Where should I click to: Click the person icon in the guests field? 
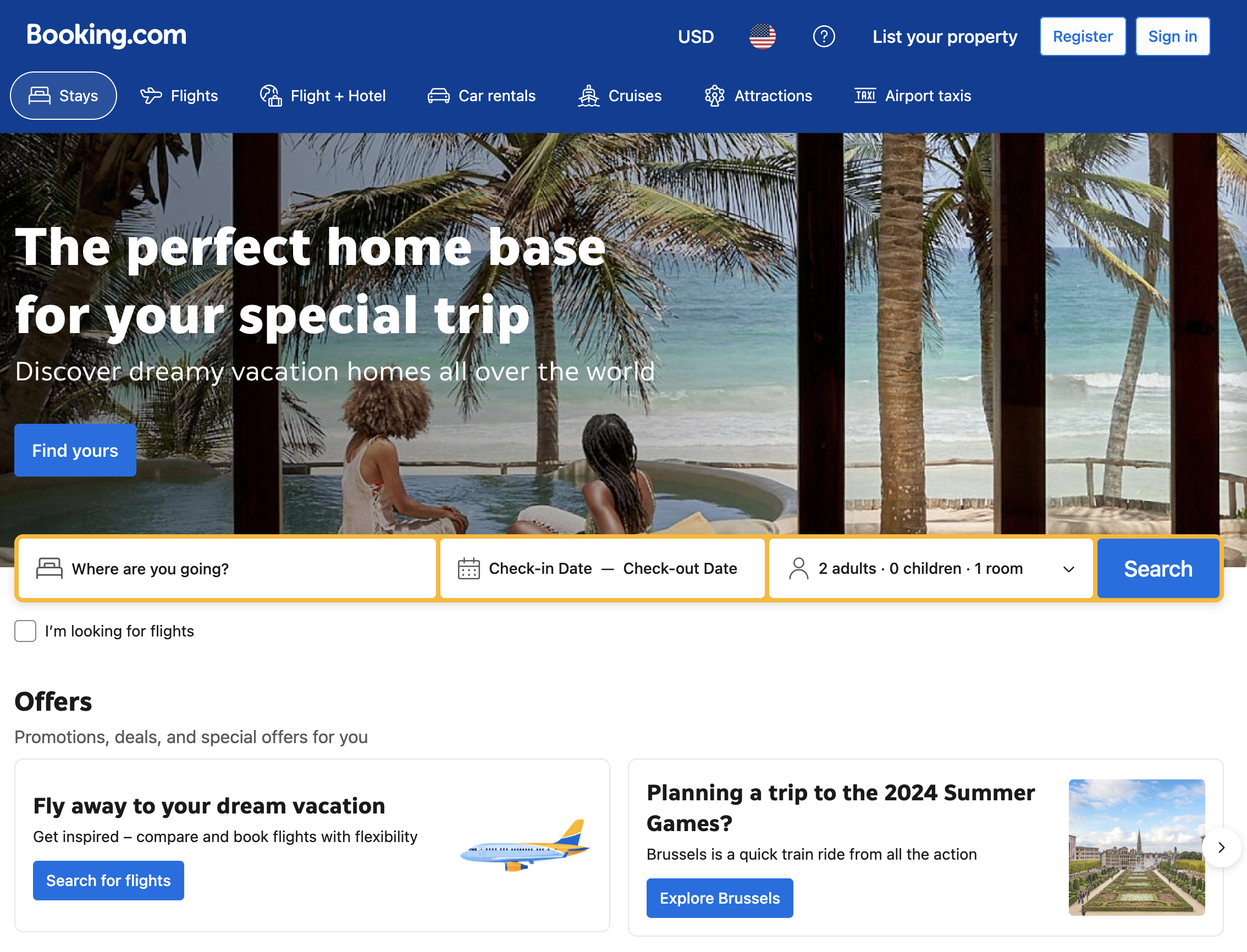click(799, 568)
